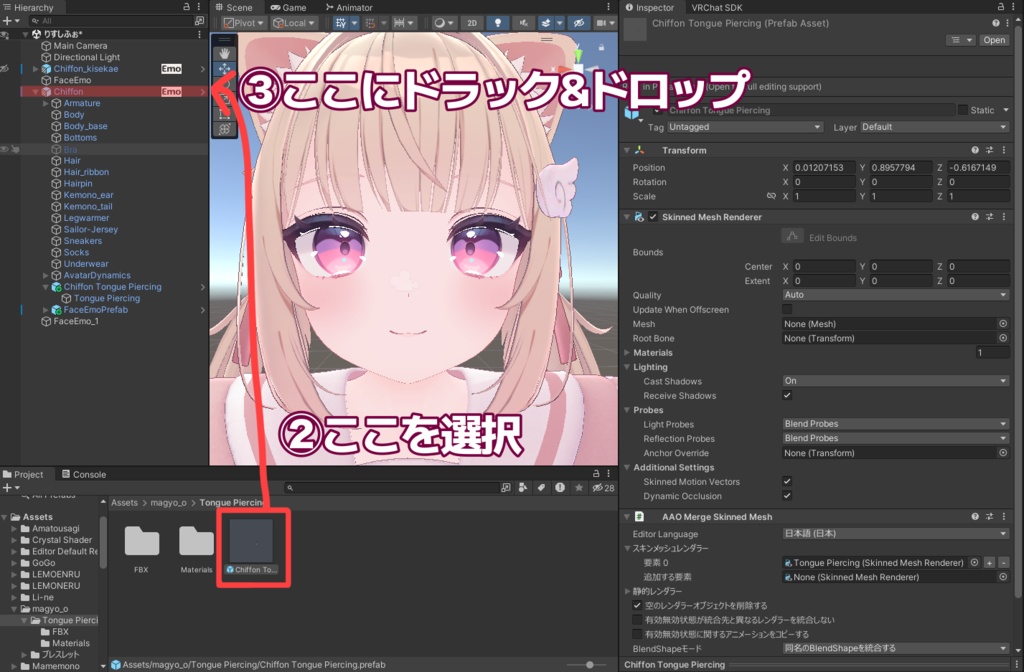The height and width of the screenshot is (672, 1024).
Task: Lock the Inspector panel
Action: click(x=1000, y=7)
